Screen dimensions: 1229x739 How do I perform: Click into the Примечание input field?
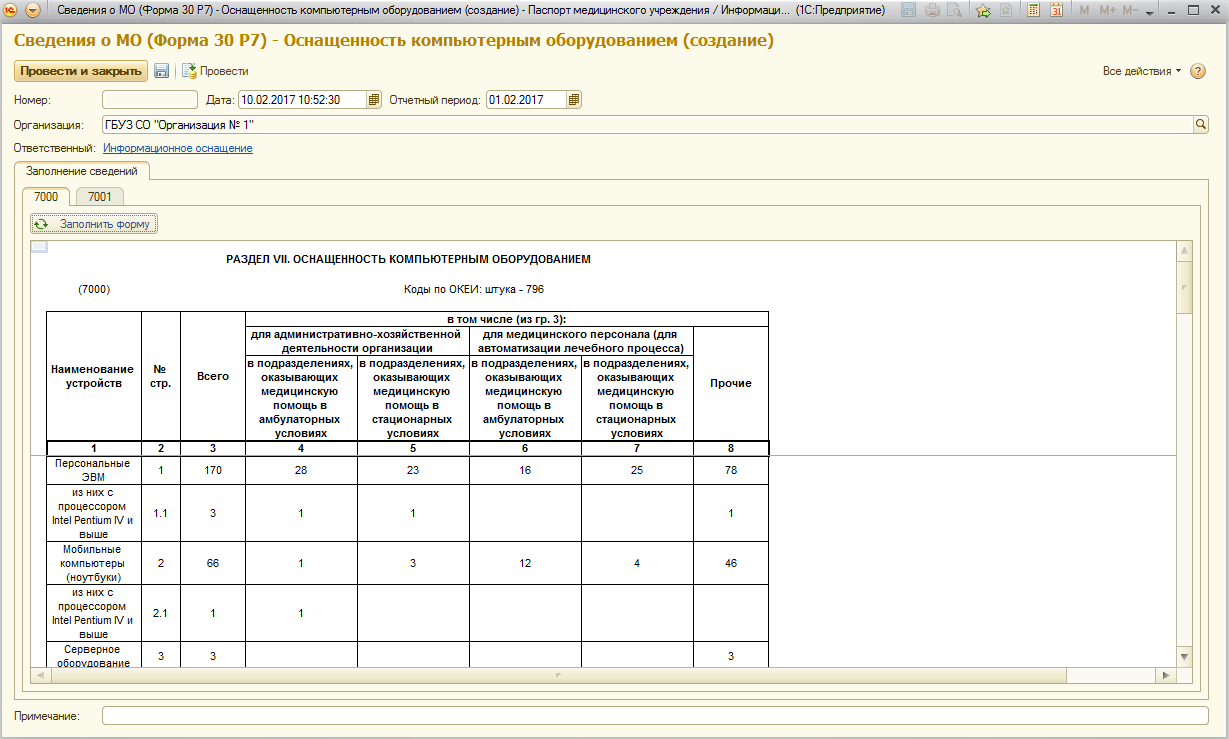[x=655, y=716]
